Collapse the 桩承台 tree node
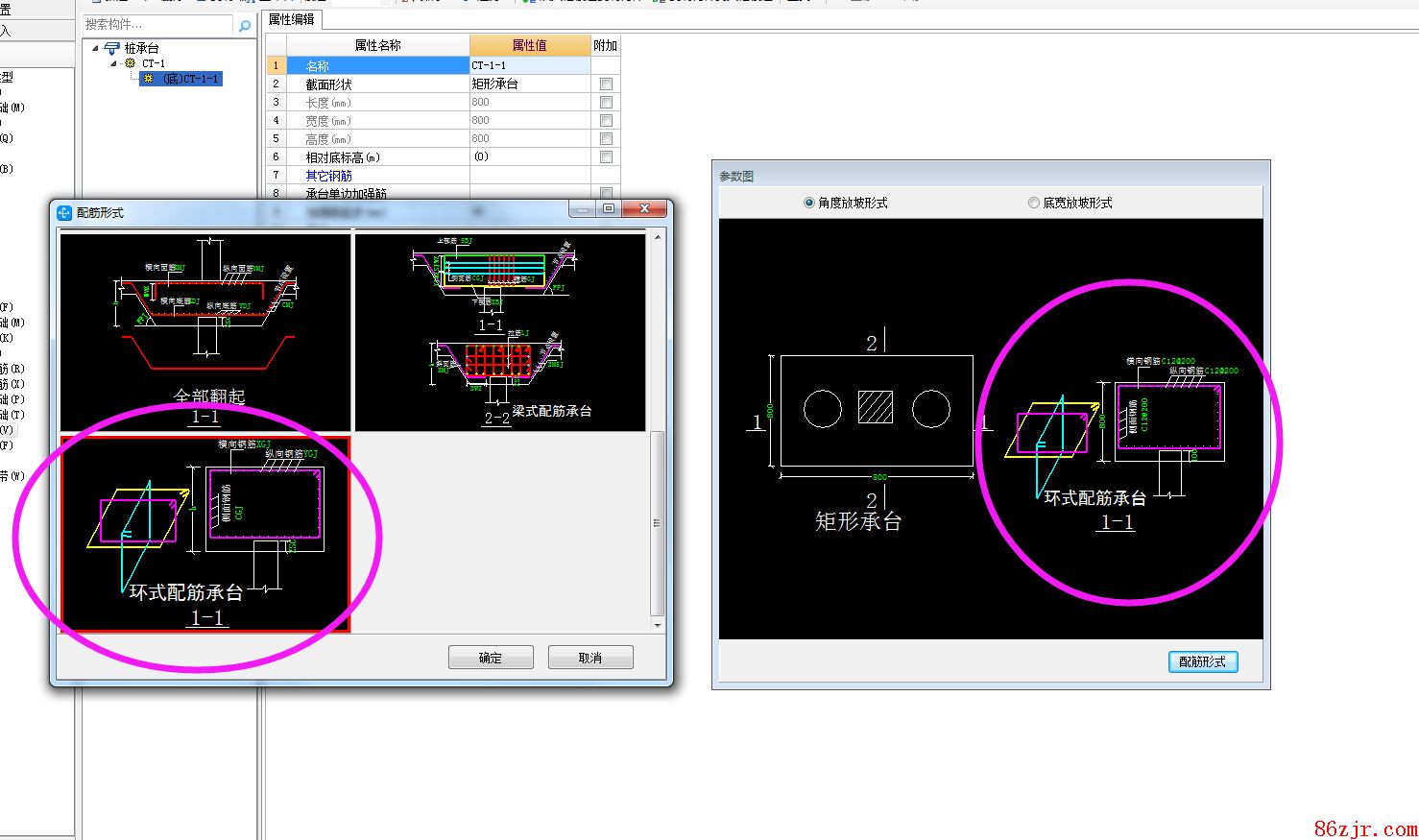The image size is (1419, 840). pyautogui.click(x=95, y=48)
